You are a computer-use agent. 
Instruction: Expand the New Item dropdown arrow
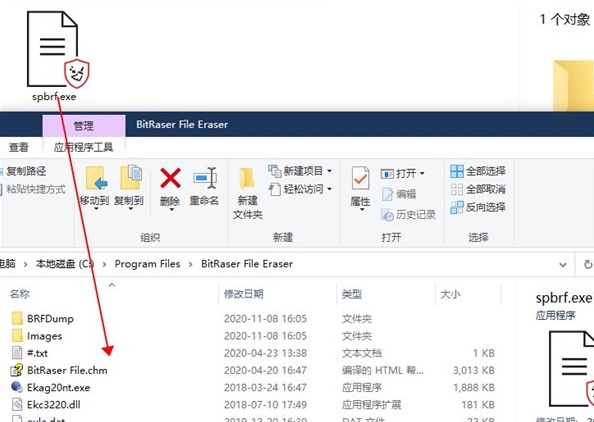click(x=329, y=171)
